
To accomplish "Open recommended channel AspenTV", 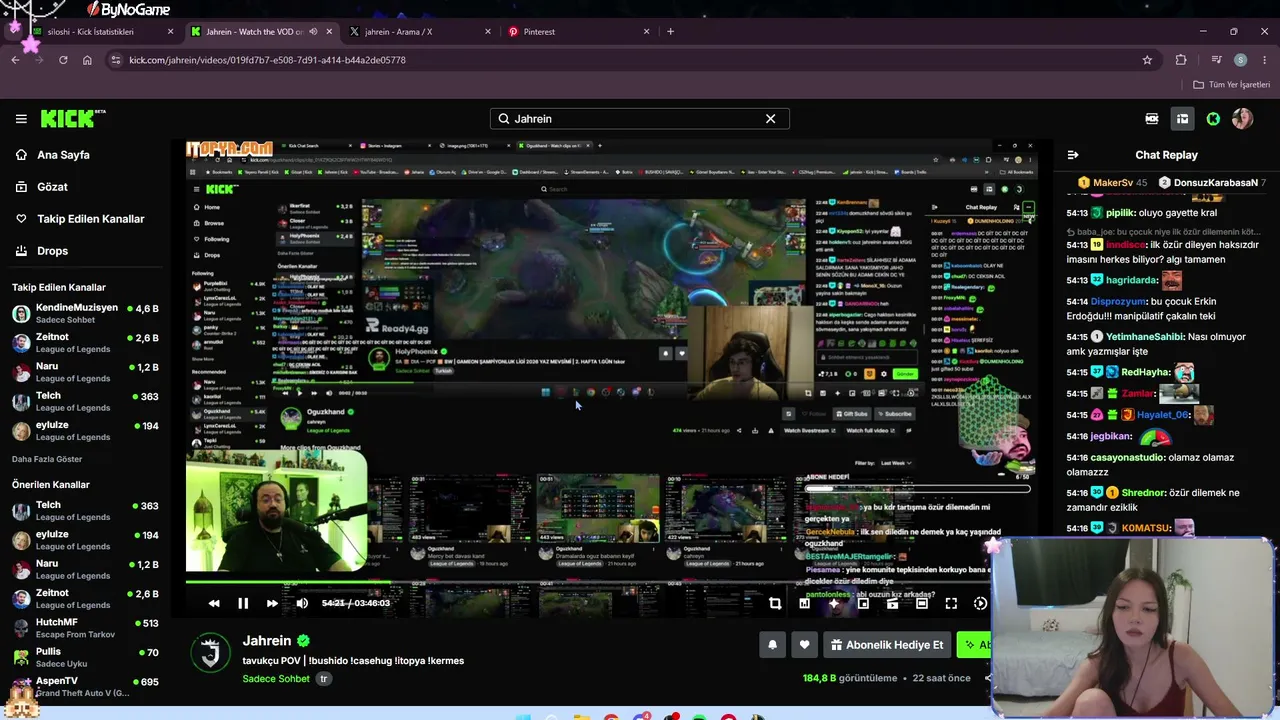I will pyautogui.click(x=84, y=686).
